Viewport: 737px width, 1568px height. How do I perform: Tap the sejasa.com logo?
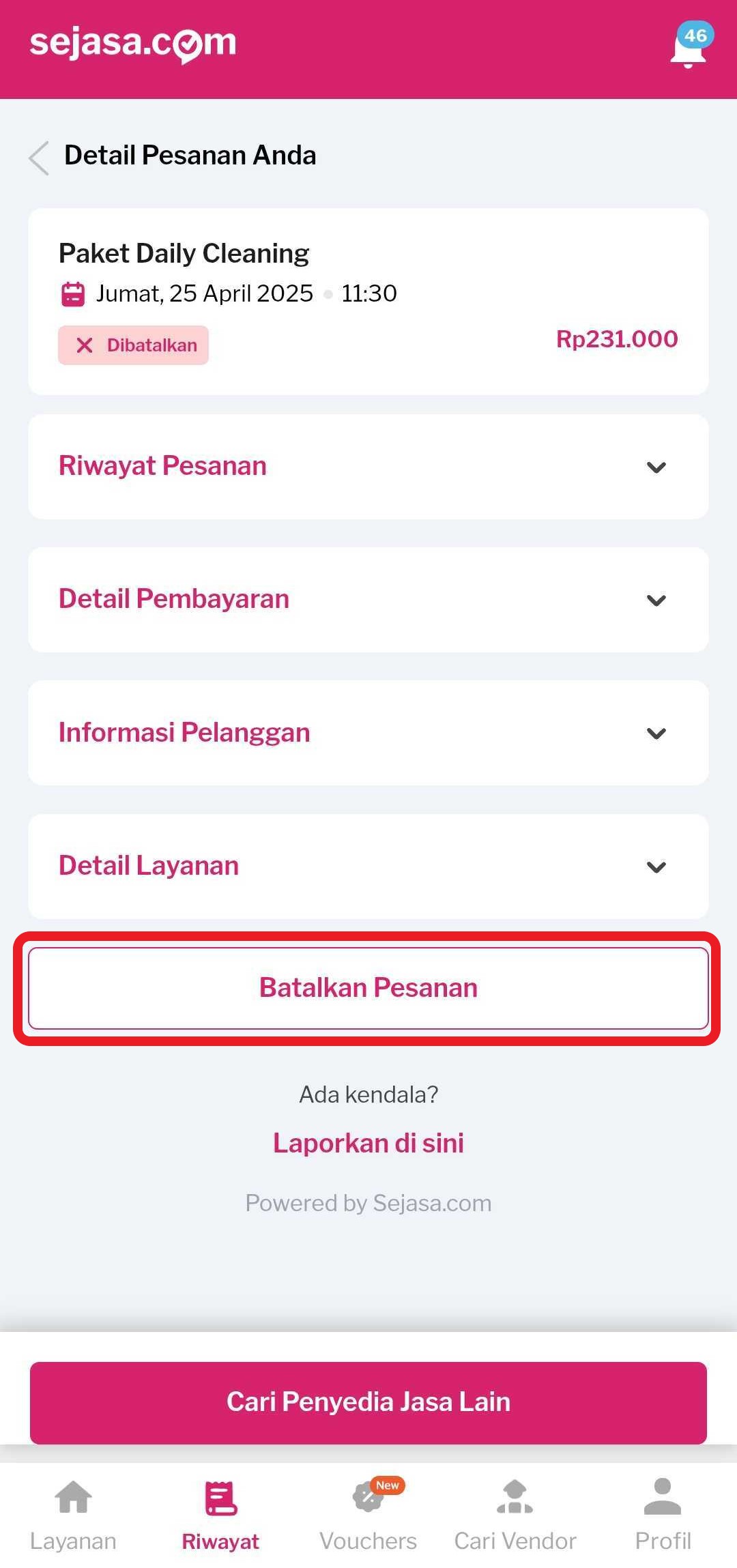point(133,44)
